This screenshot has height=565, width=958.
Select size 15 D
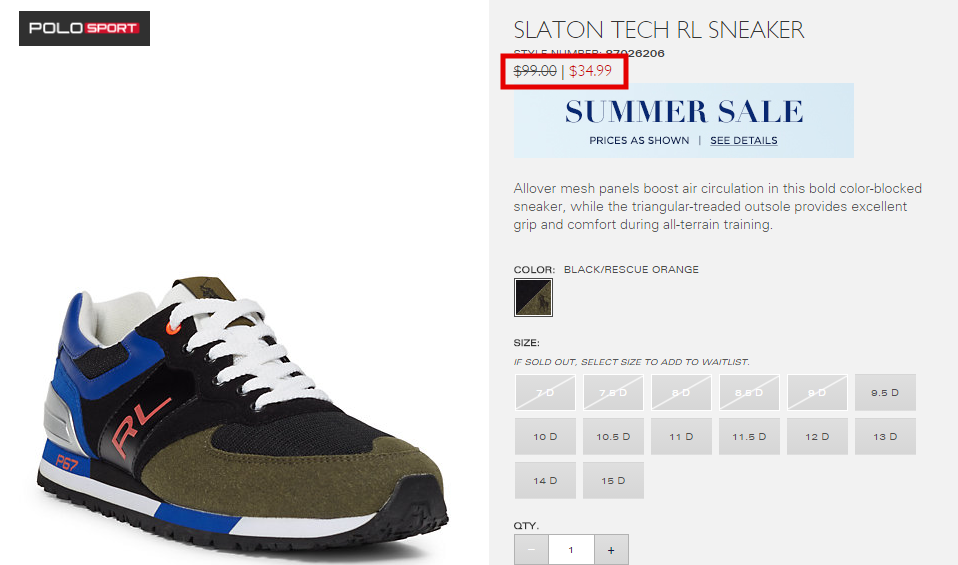[613, 481]
